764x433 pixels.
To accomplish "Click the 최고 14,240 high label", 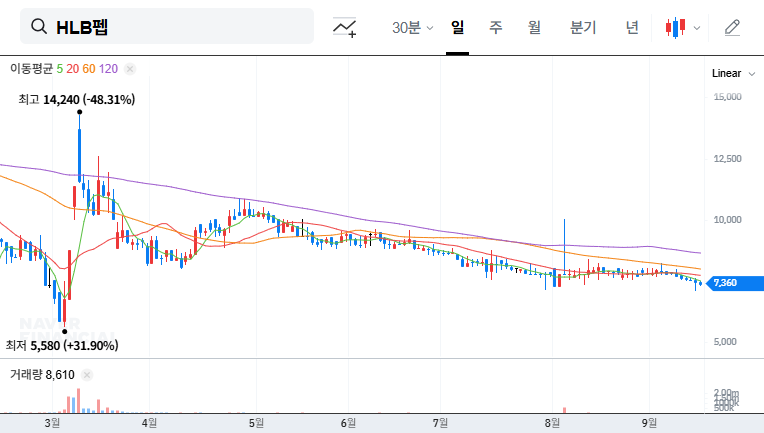I will coord(76,100).
